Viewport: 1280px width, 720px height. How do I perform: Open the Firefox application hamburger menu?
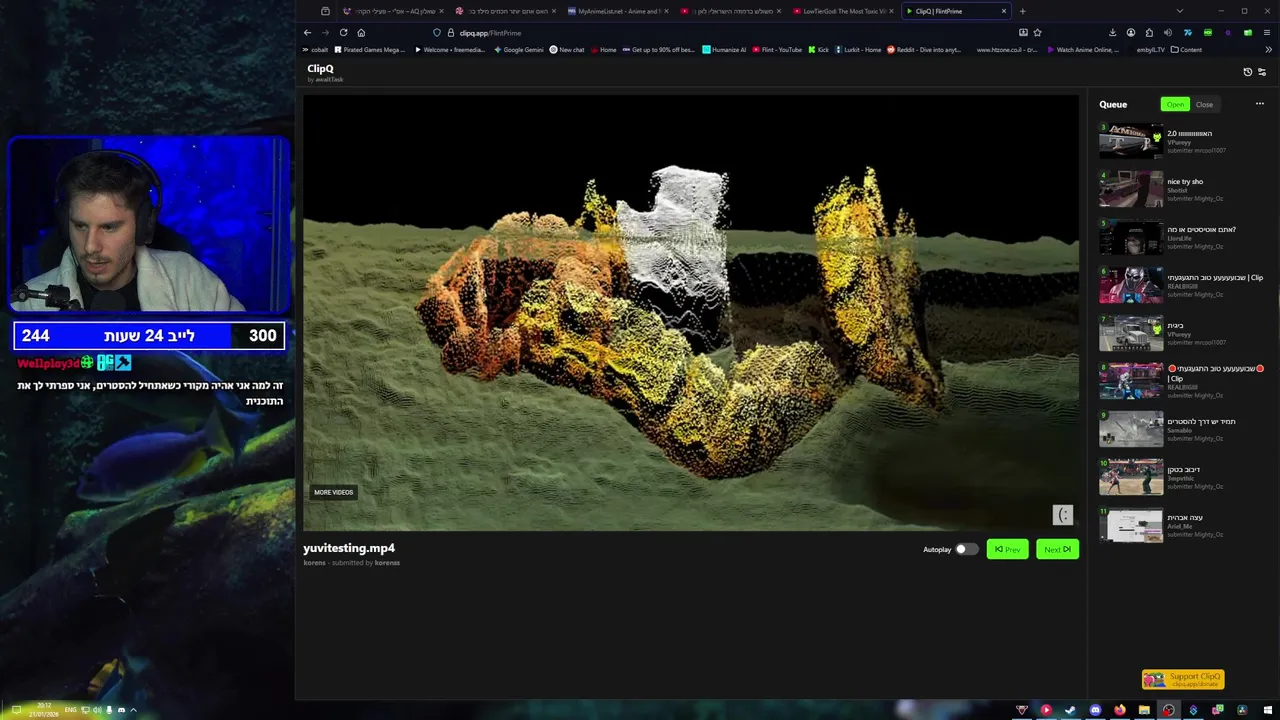[x=1267, y=32]
